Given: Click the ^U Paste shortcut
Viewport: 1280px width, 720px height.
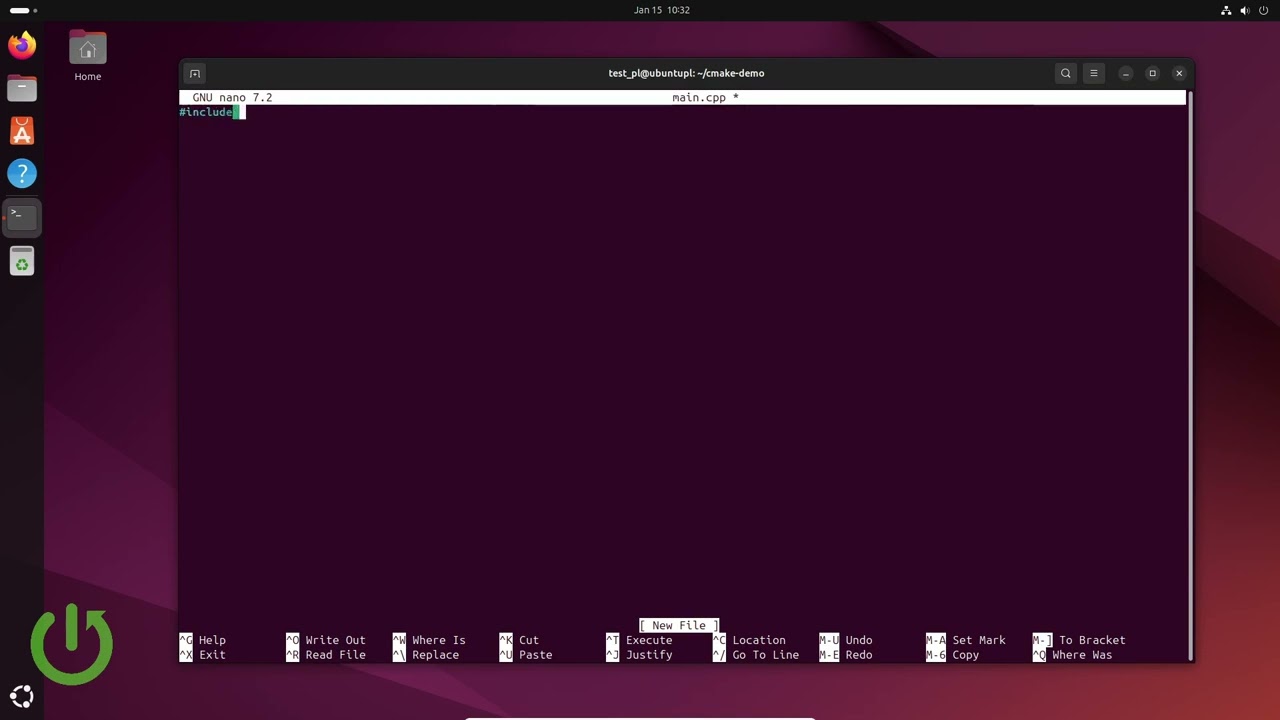Looking at the screenshot, I should 526,655.
